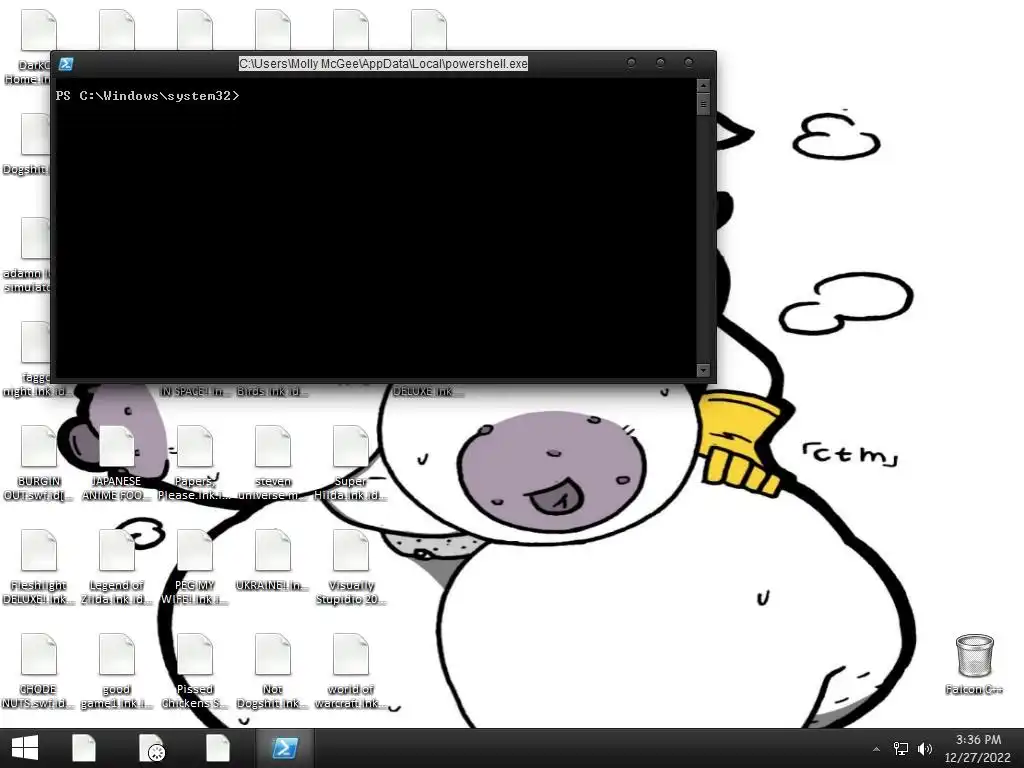This screenshot has width=1024, height=768.
Task: Click the PS C:\Windows\system32> prompt line
Action: coord(148,96)
